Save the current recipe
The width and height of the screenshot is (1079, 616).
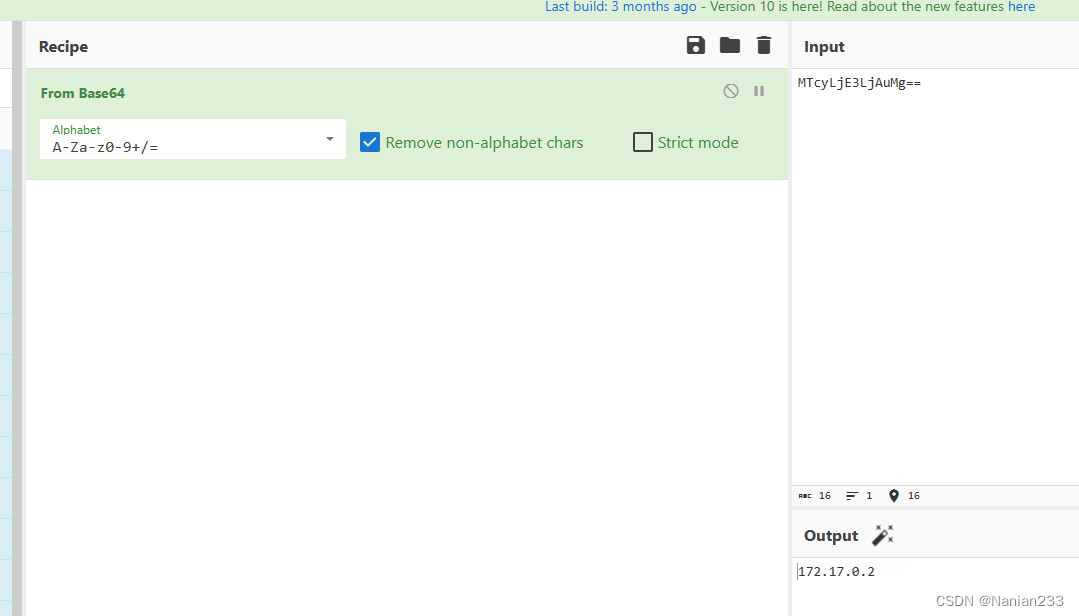click(696, 45)
